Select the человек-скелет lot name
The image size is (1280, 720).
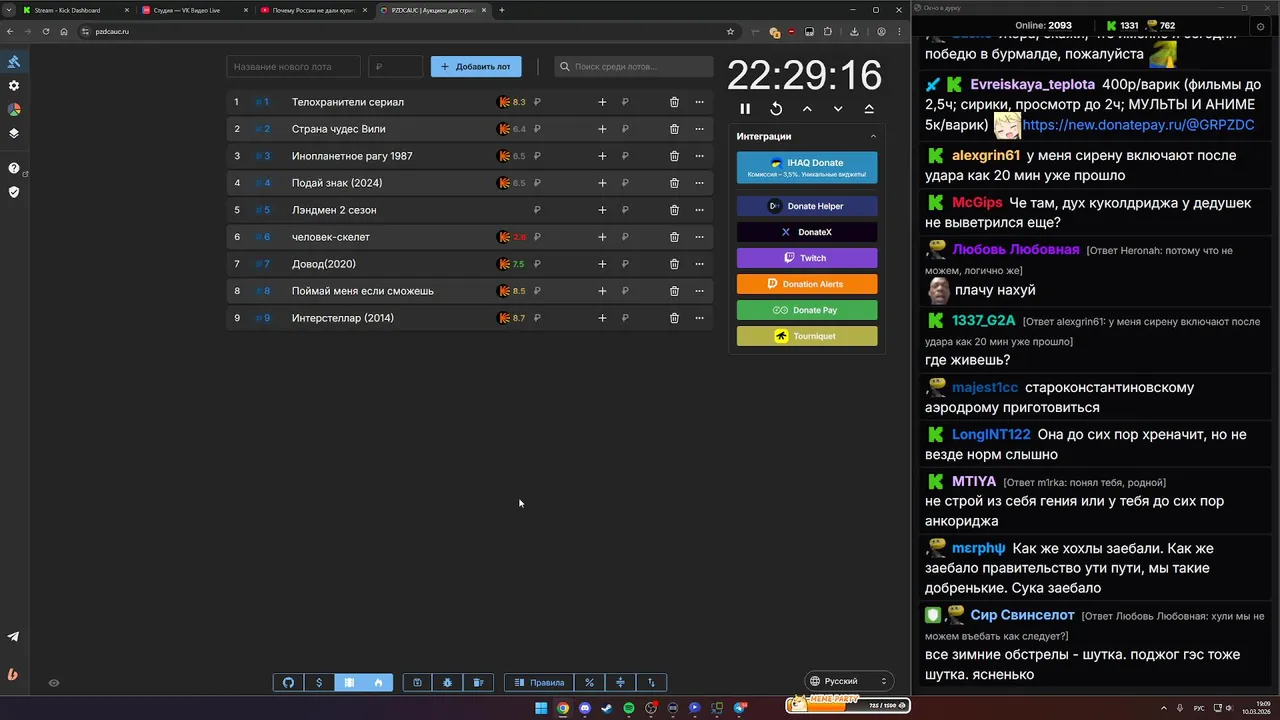(x=331, y=237)
